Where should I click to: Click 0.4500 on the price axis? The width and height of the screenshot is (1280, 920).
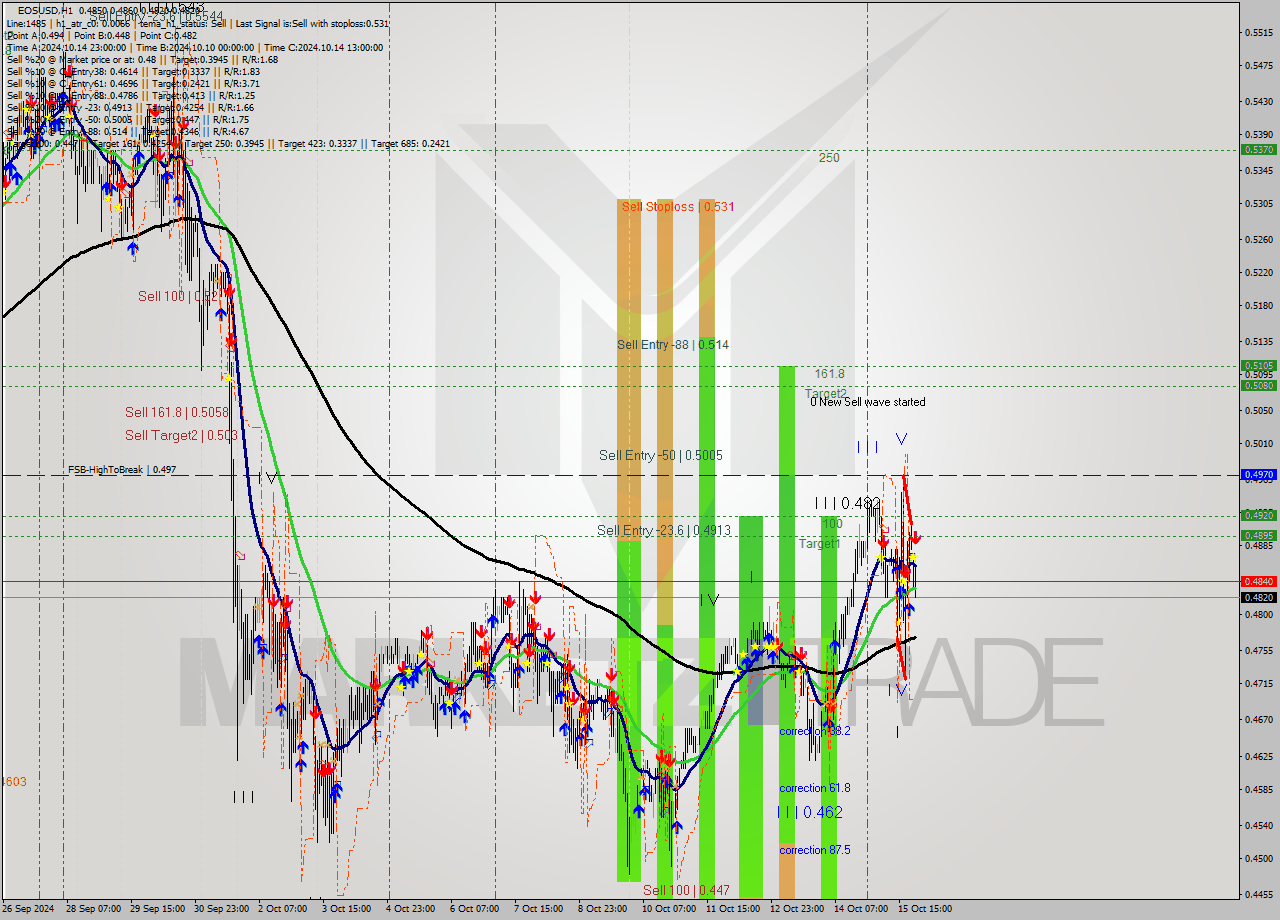(x=1258, y=858)
